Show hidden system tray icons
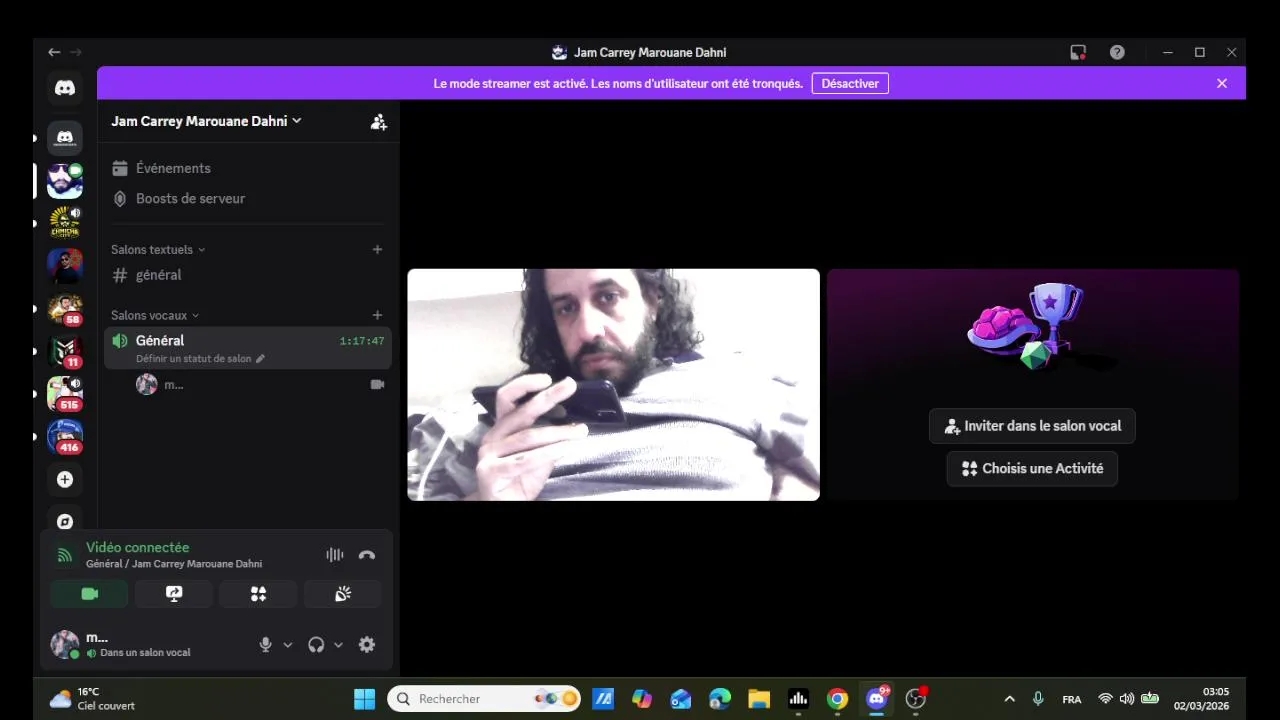This screenshot has width=1280, height=720. (1009, 699)
